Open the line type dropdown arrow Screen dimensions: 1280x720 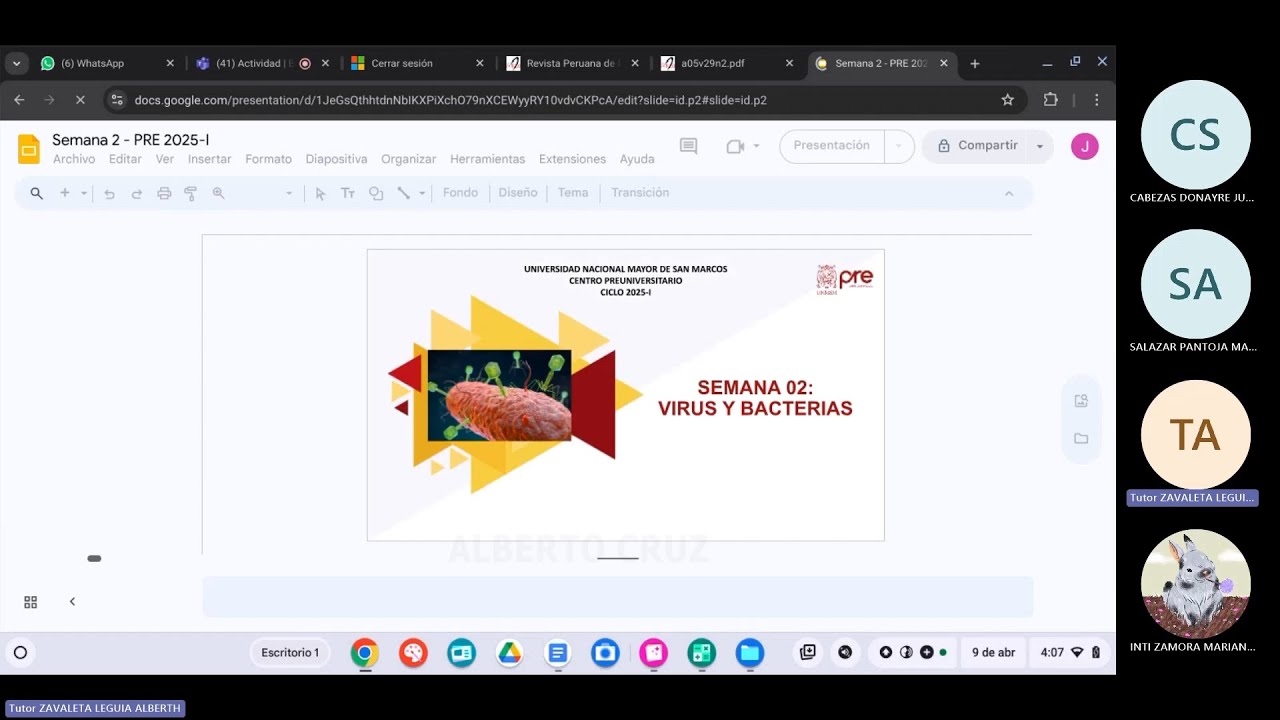pyautogui.click(x=422, y=193)
